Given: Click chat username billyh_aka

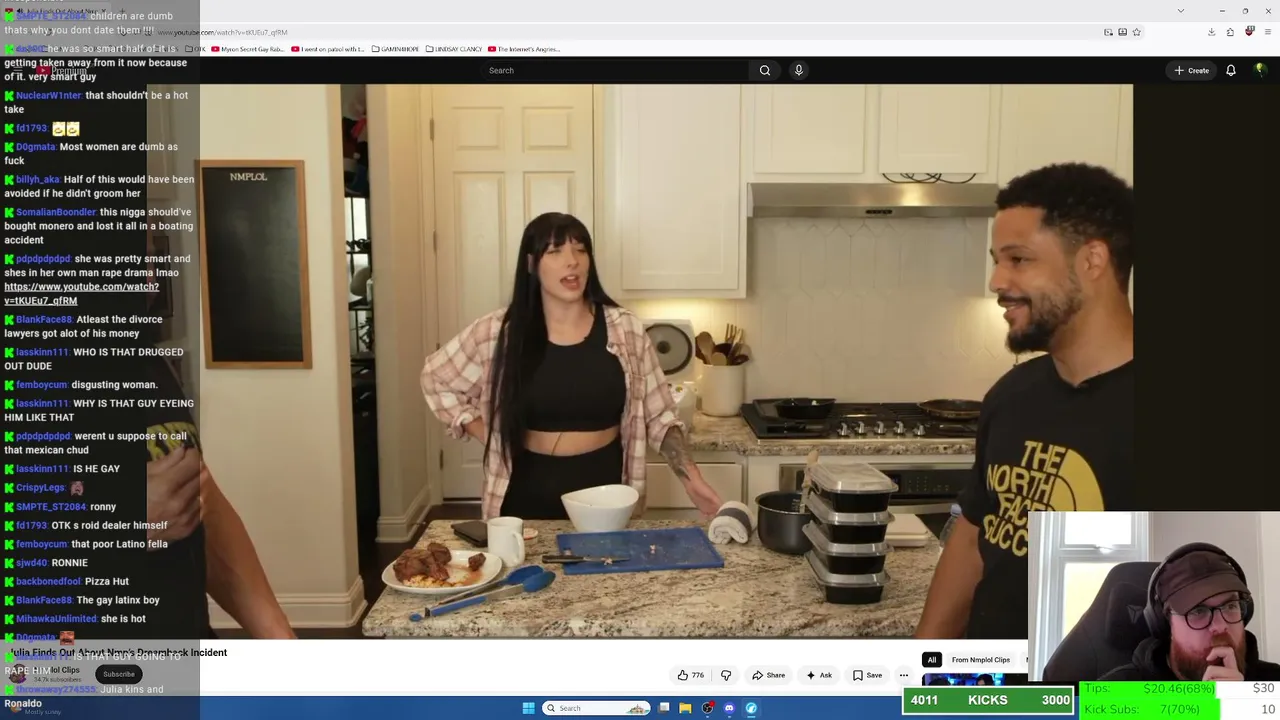Looking at the screenshot, I should tap(38, 180).
